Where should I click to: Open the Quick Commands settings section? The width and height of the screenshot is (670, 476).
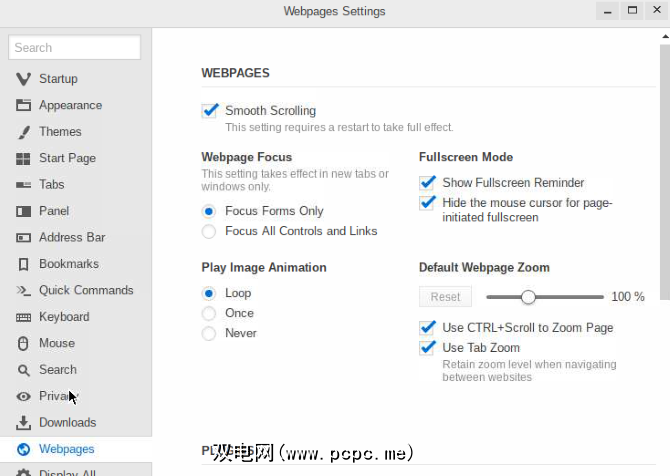(x=86, y=291)
